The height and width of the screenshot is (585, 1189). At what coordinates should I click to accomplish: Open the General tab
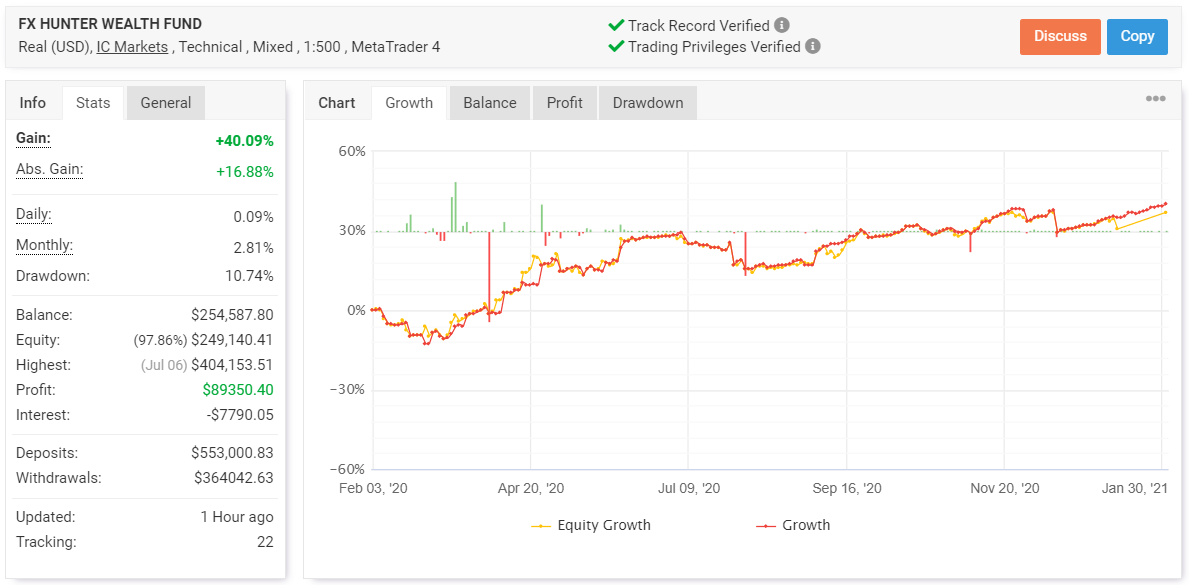(x=166, y=103)
